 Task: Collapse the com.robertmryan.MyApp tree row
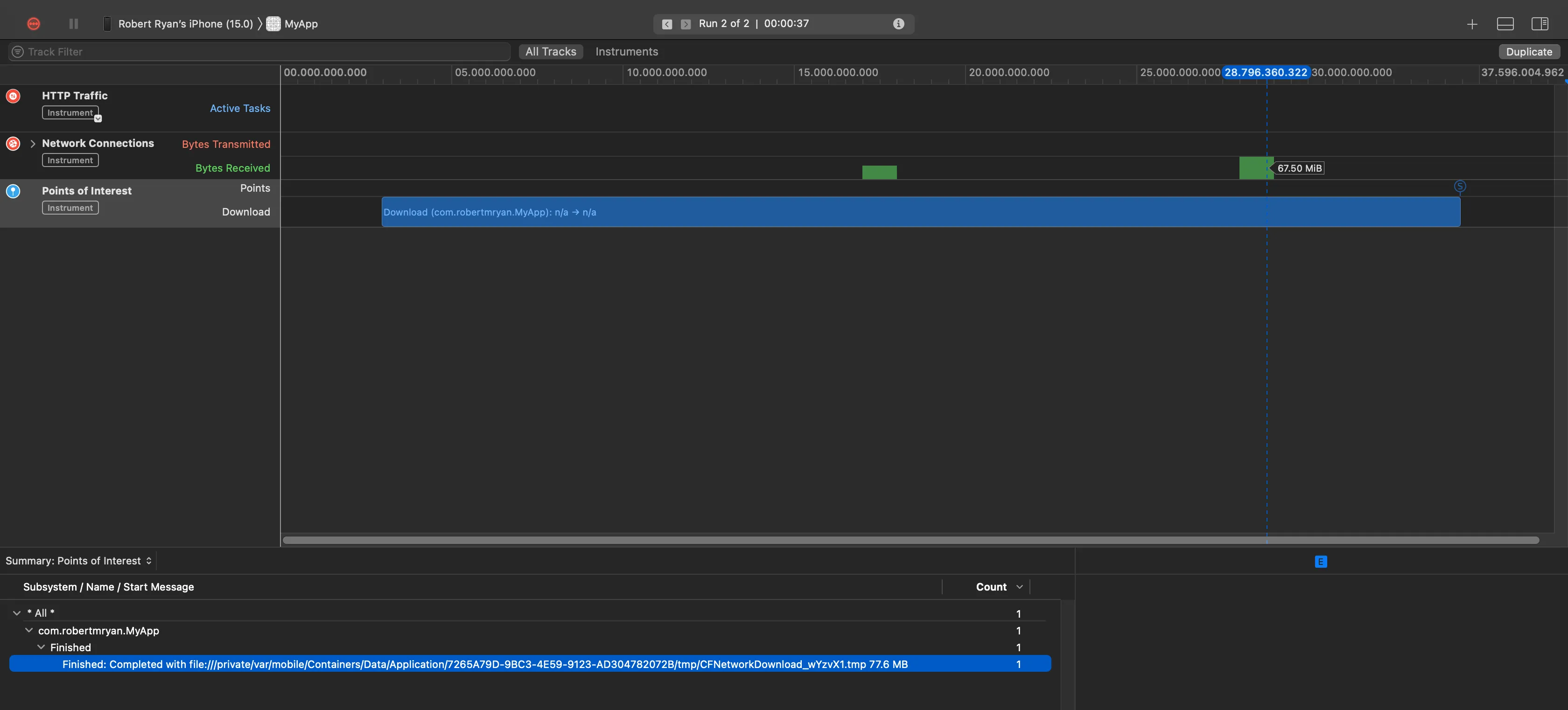(x=28, y=630)
